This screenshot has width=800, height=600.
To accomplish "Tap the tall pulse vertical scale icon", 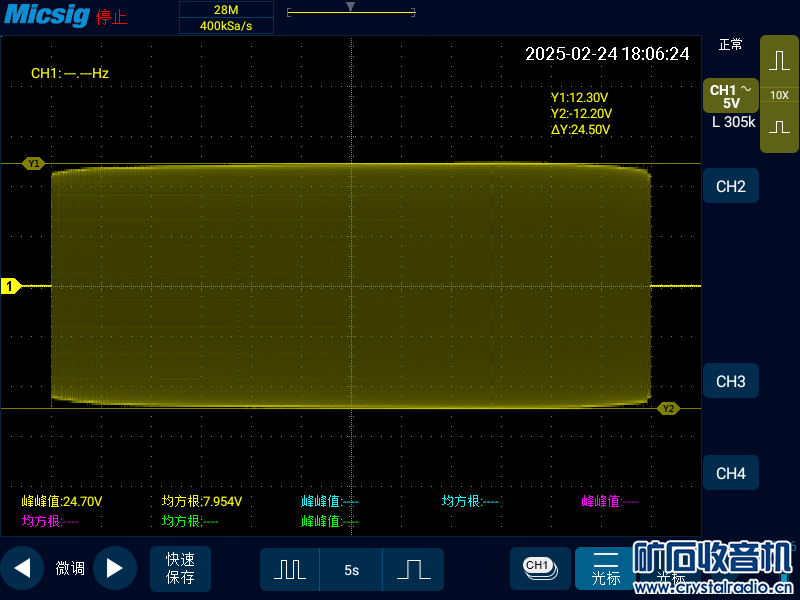I will (779, 61).
